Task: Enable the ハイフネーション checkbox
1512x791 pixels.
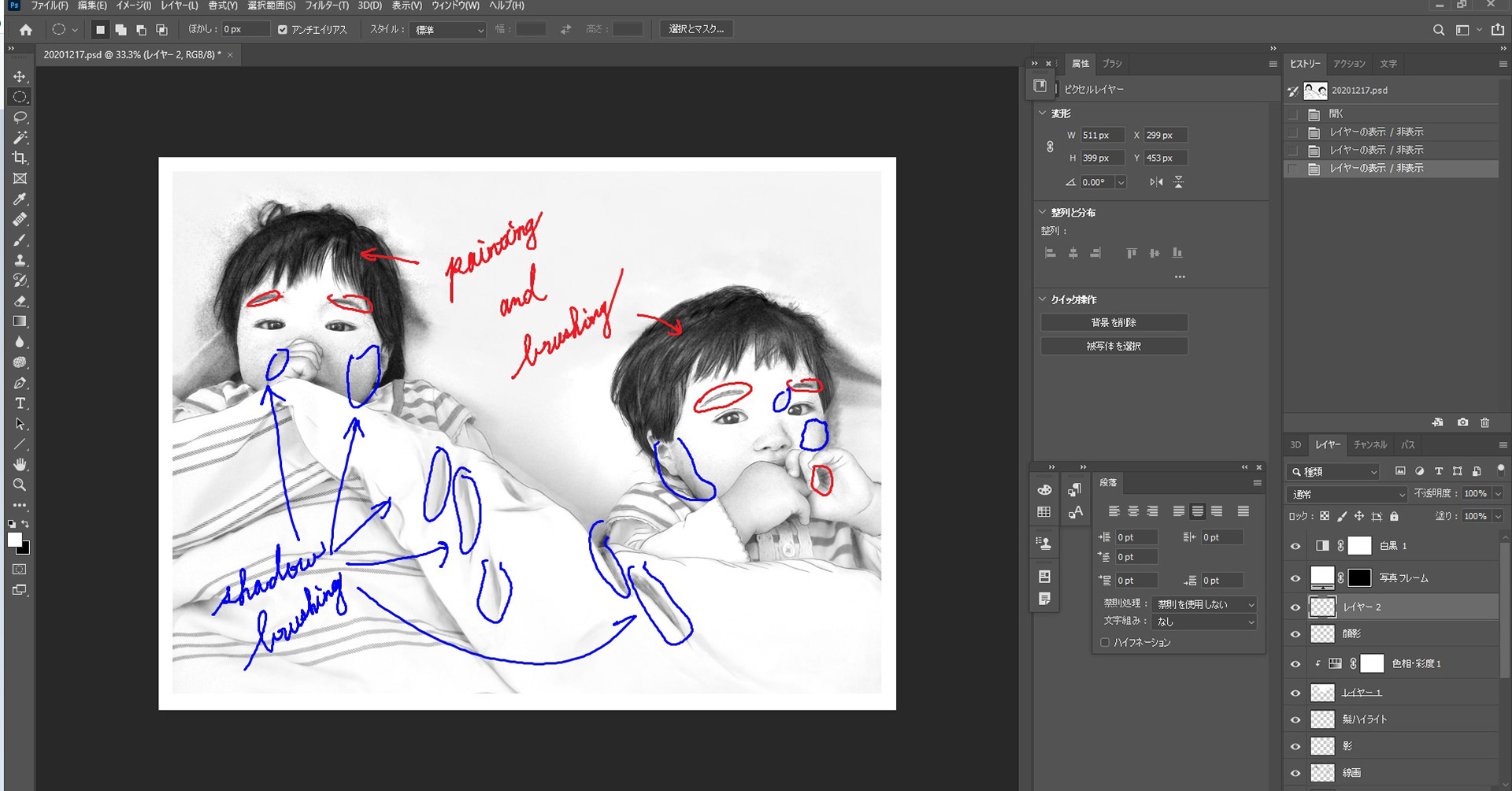Action: pos(1105,642)
